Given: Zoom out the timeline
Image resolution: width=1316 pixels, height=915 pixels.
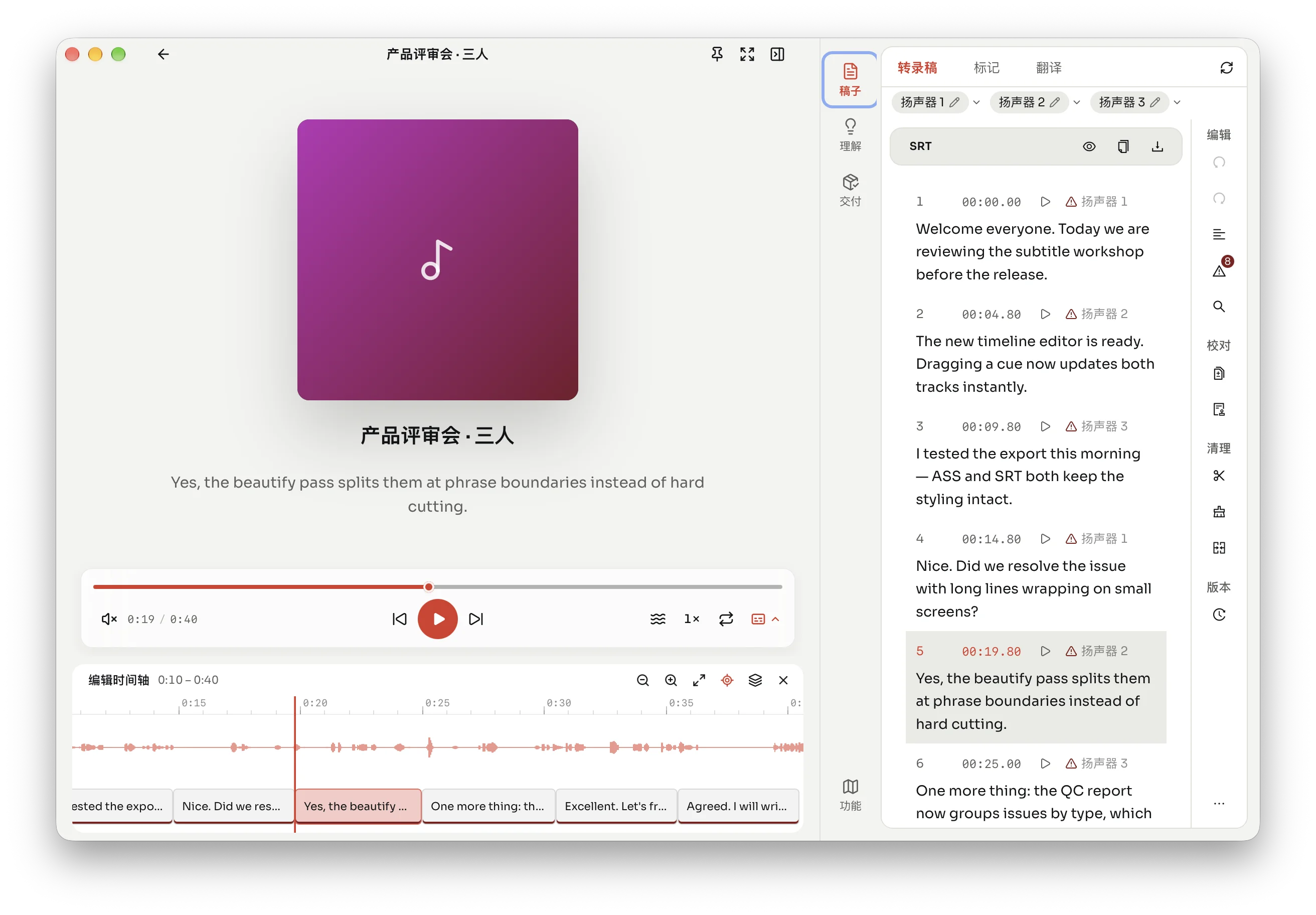Looking at the screenshot, I should (642, 680).
